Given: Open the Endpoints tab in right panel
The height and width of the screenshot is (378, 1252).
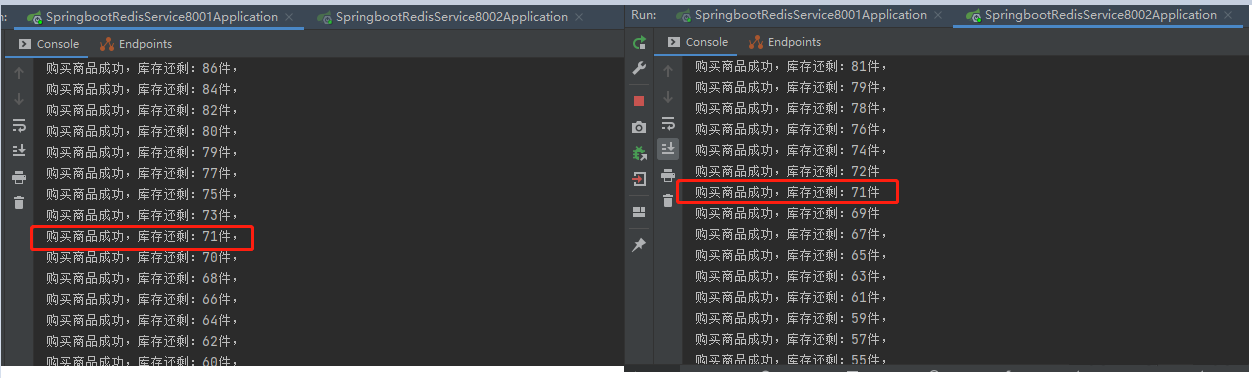Looking at the screenshot, I should pos(785,42).
